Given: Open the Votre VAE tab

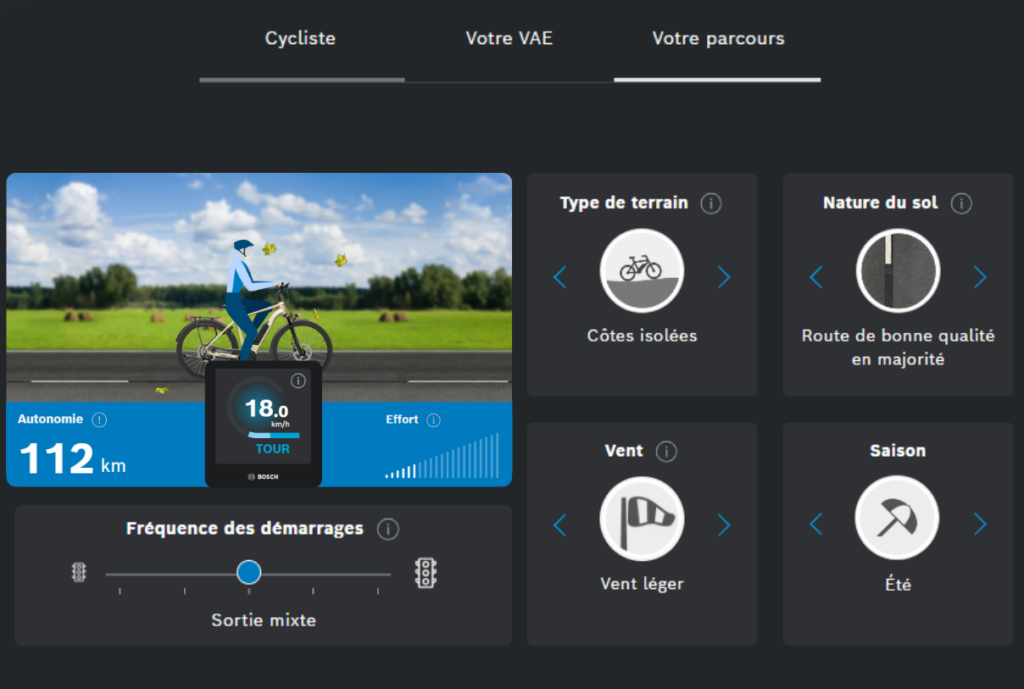Looking at the screenshot, I should click(509, 39).
